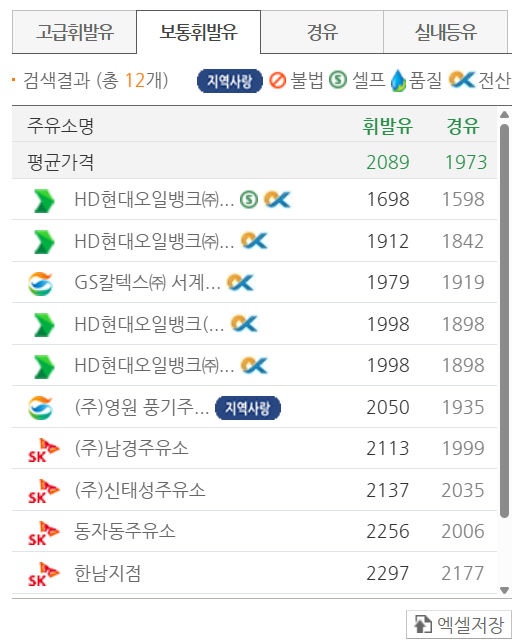Click scrollbar down arrow
This screenshot has width=521, height=644.
pyautogui.click(x=505, y=591)
